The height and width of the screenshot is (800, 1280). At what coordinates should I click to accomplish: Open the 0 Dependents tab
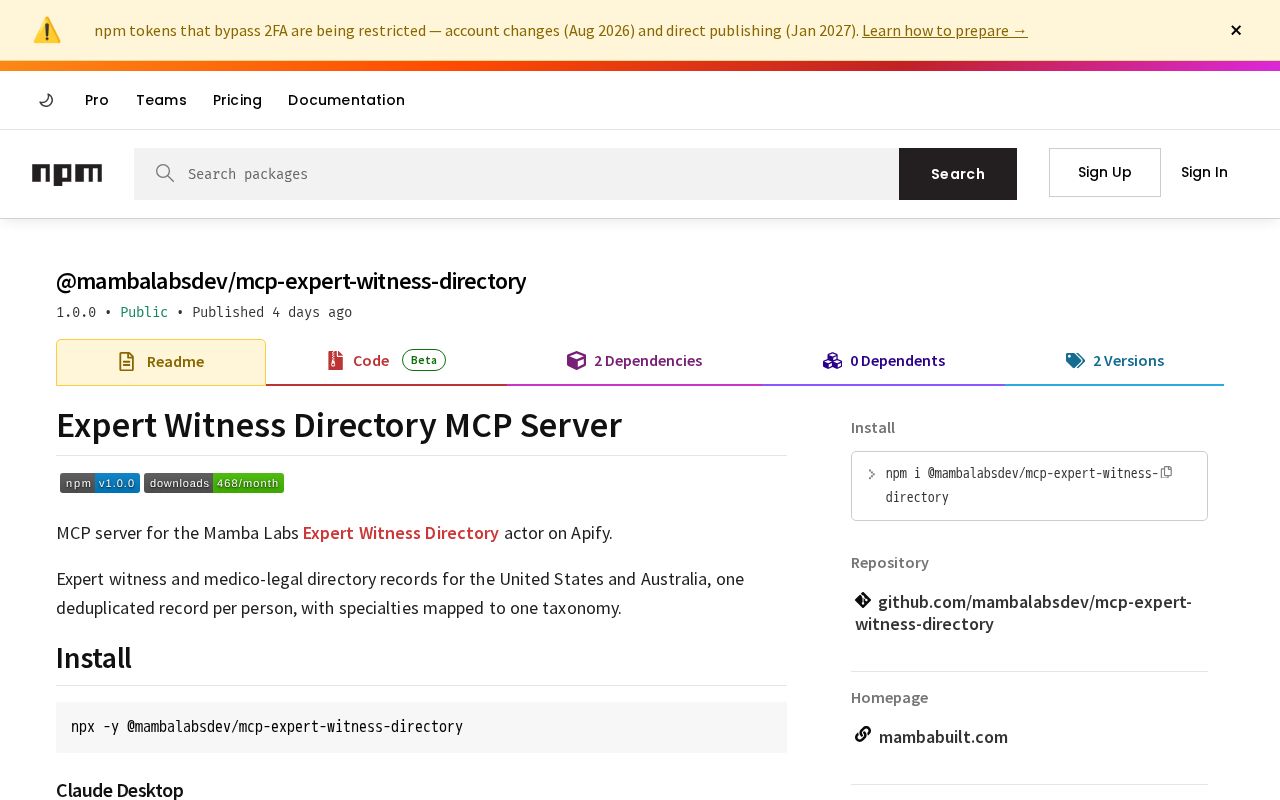click(884, 361)
